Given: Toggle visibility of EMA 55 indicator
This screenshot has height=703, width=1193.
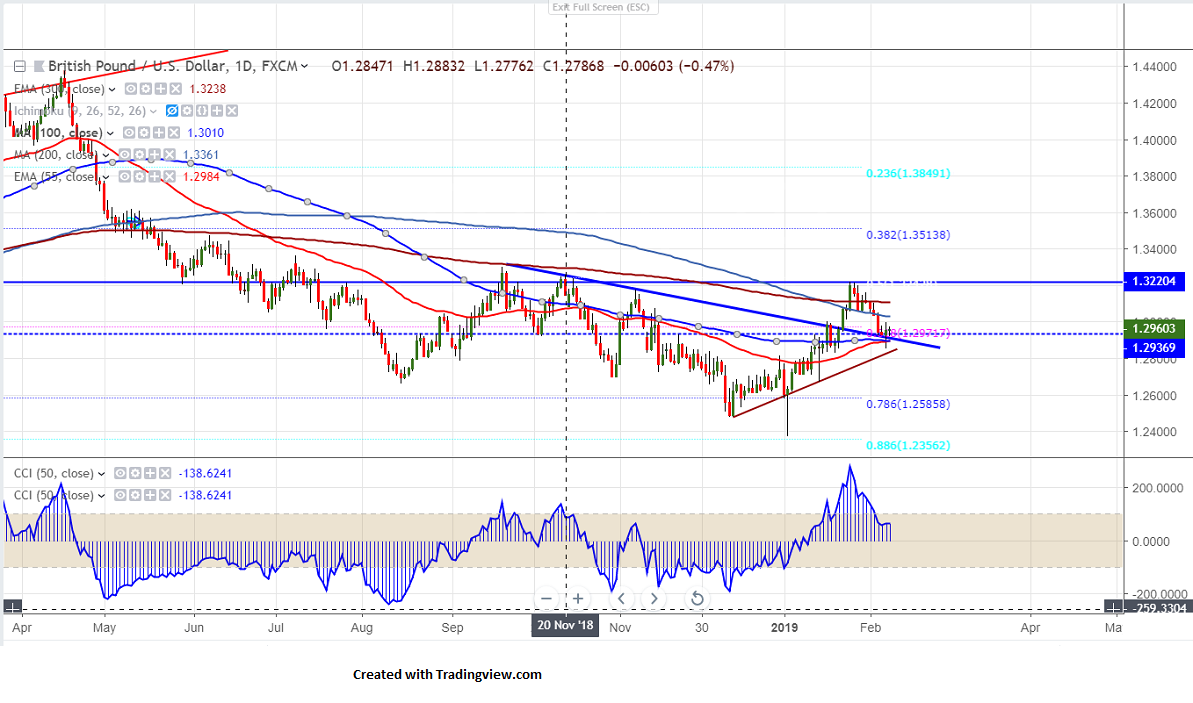Looking at the screenshot, I should [x=124, y=177].
